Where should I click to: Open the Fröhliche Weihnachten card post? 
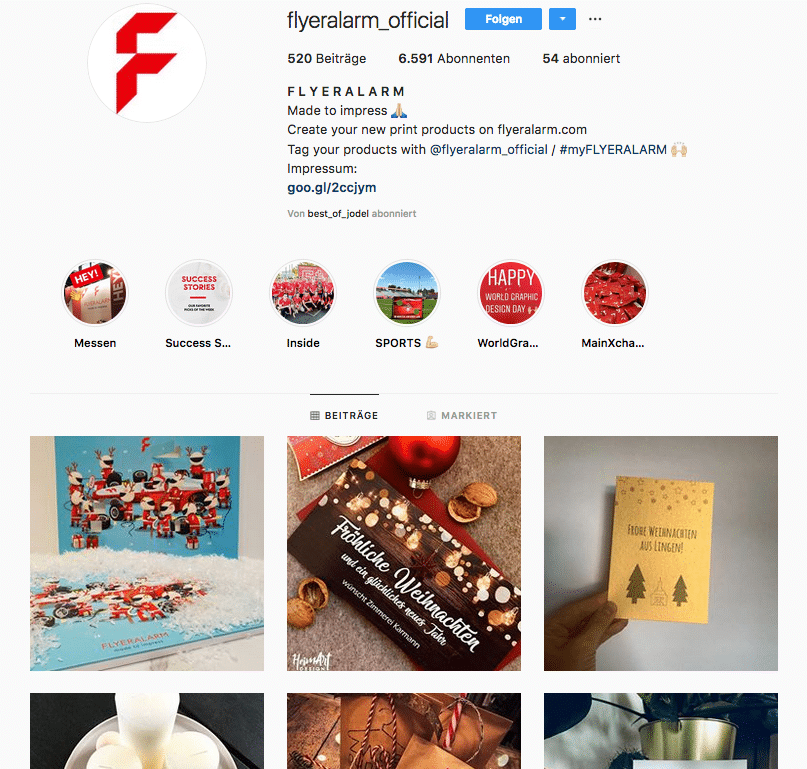coord(404,553)
